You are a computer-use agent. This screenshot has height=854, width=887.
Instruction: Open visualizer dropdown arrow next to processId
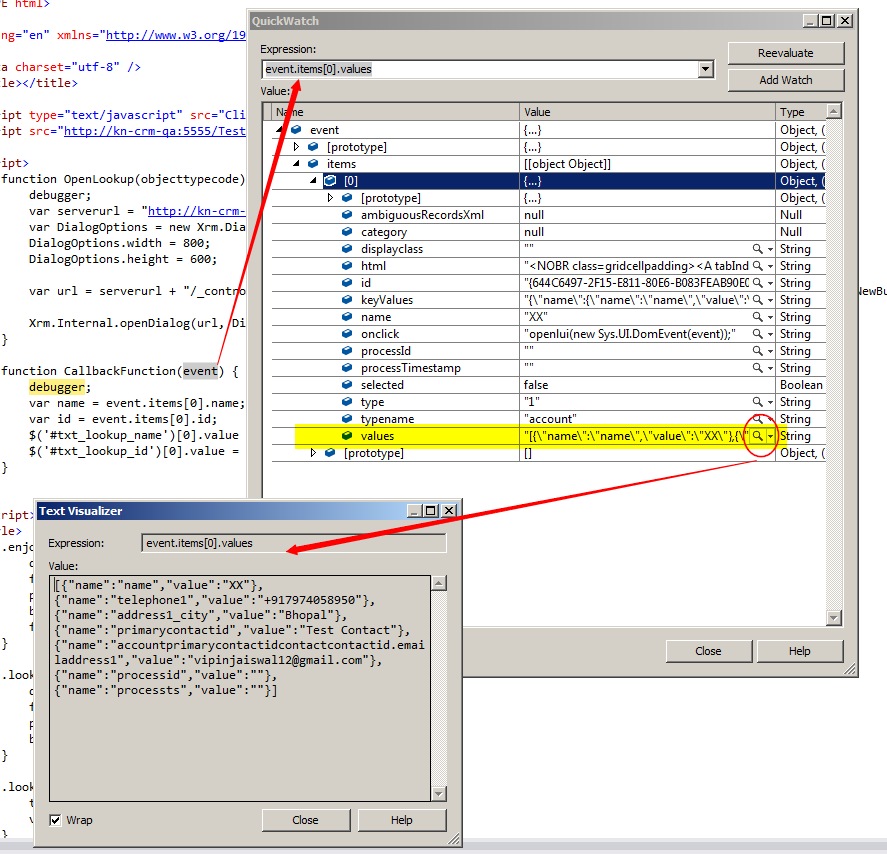point(768,350)
